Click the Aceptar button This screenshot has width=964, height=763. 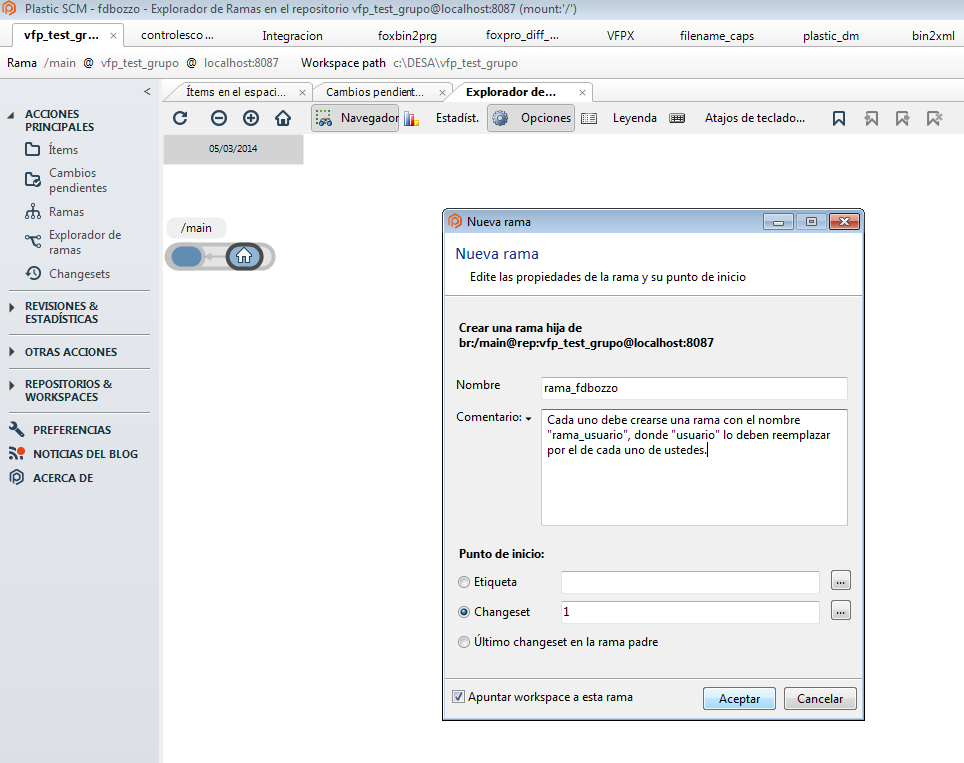739,698
